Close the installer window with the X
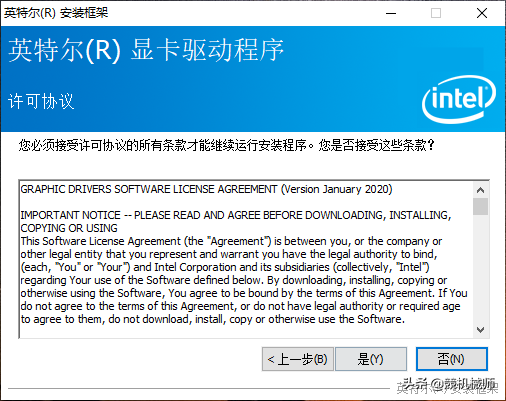Viewport: 506px width, 401px height. 482,13
